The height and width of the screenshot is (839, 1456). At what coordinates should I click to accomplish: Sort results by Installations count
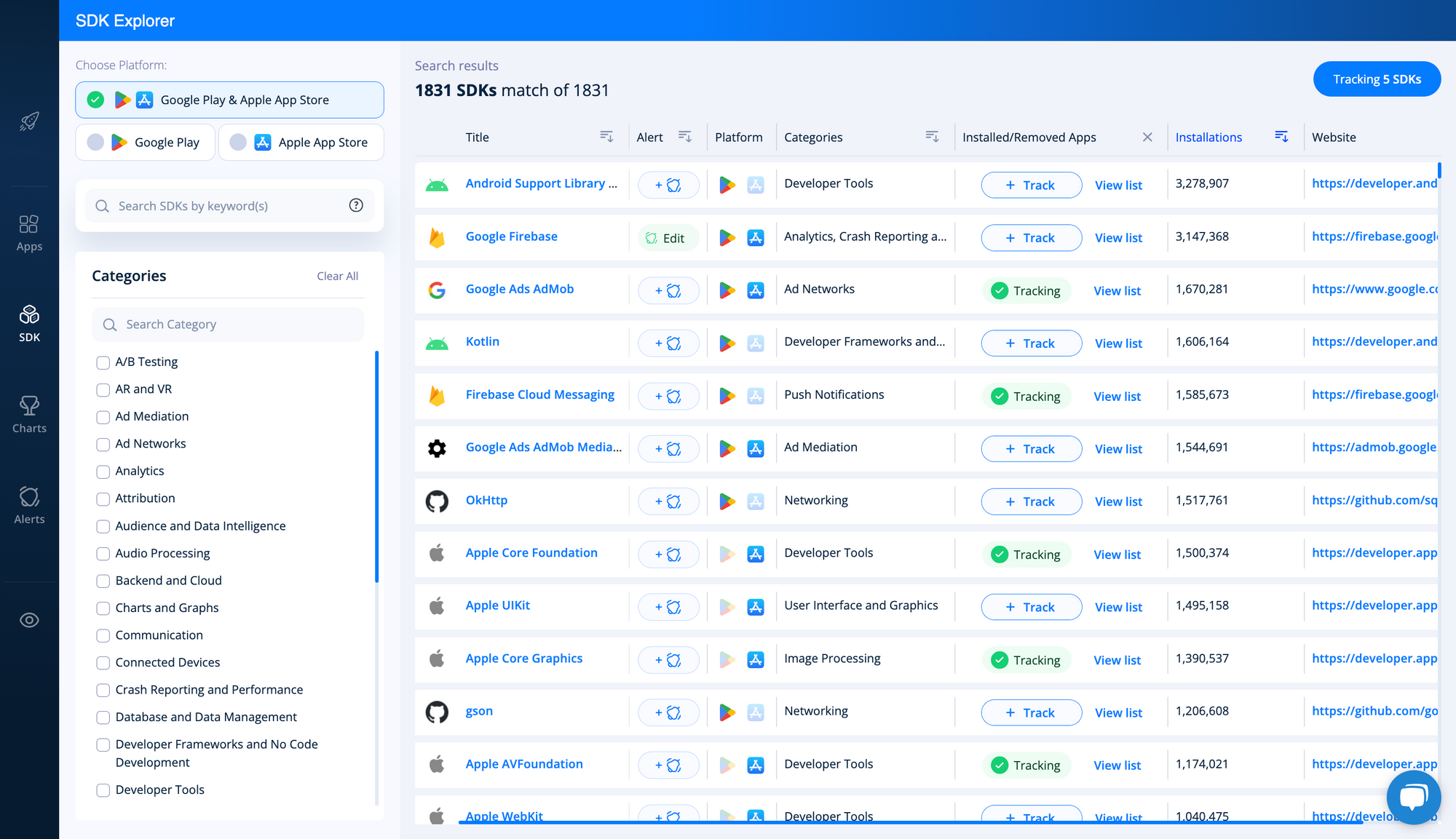click(1281, 136)
